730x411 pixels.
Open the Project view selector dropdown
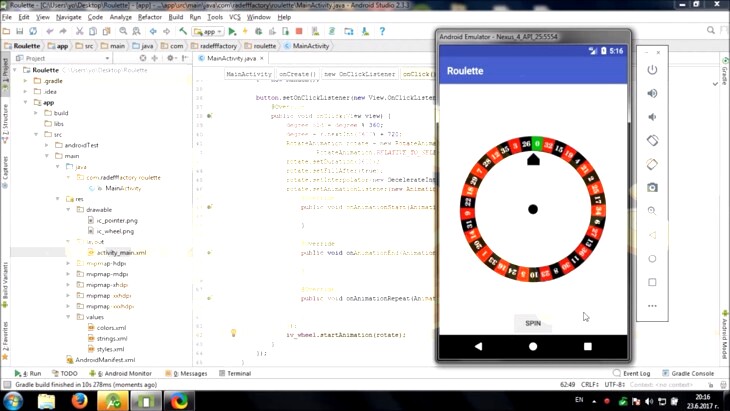point(62,58)
